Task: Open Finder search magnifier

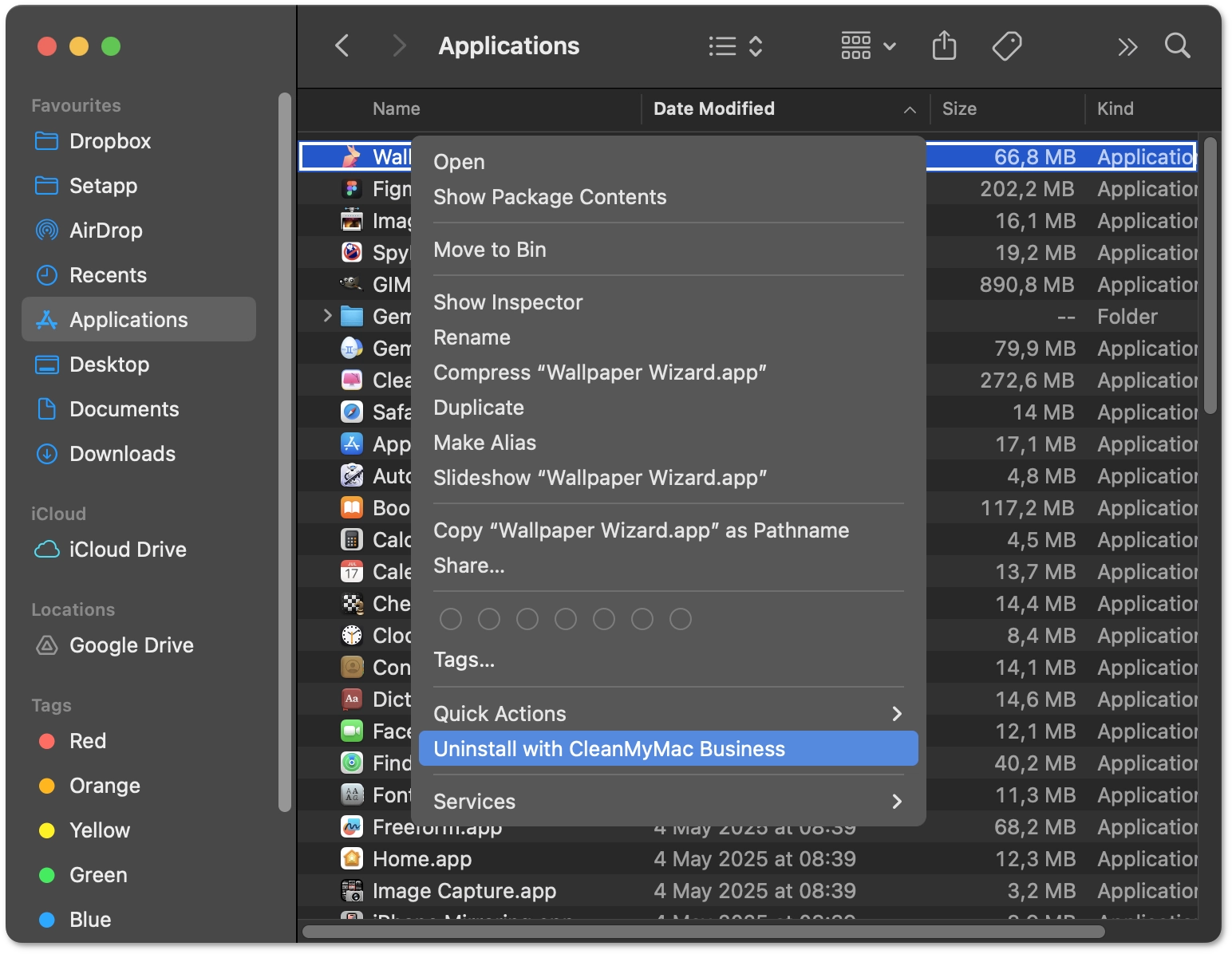Action: [x=1177, y=45]
